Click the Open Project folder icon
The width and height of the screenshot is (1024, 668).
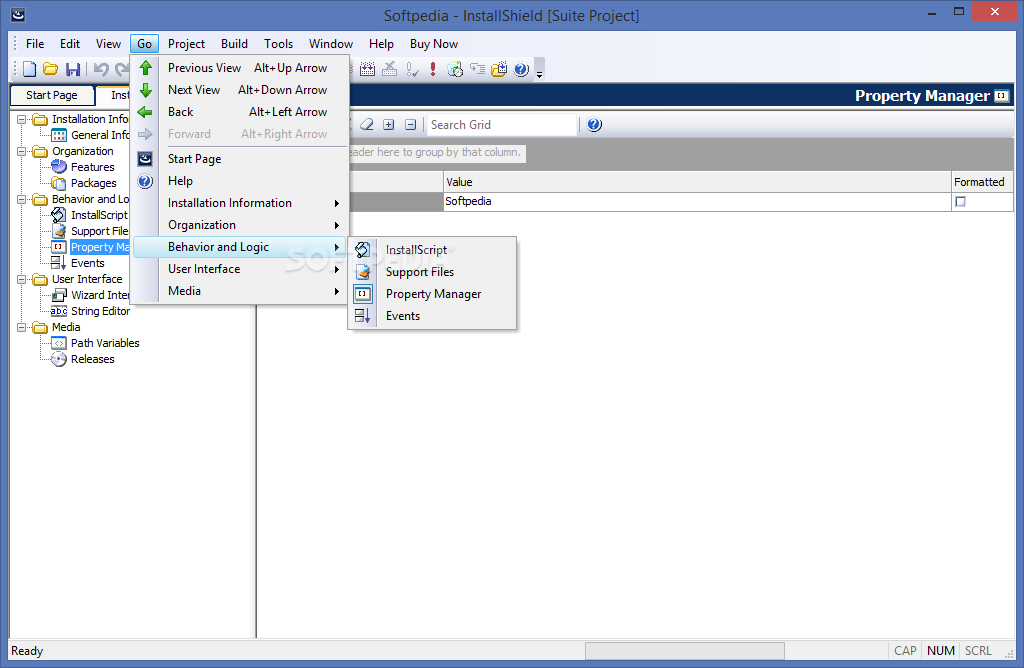[50, 69]
